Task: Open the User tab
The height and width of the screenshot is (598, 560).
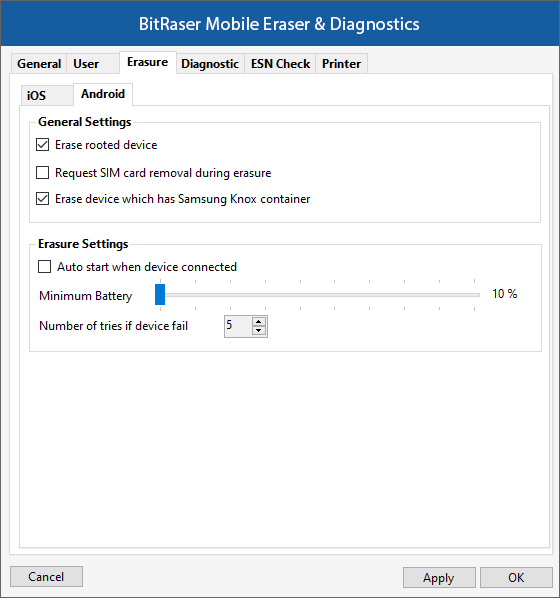Action: 93,64
